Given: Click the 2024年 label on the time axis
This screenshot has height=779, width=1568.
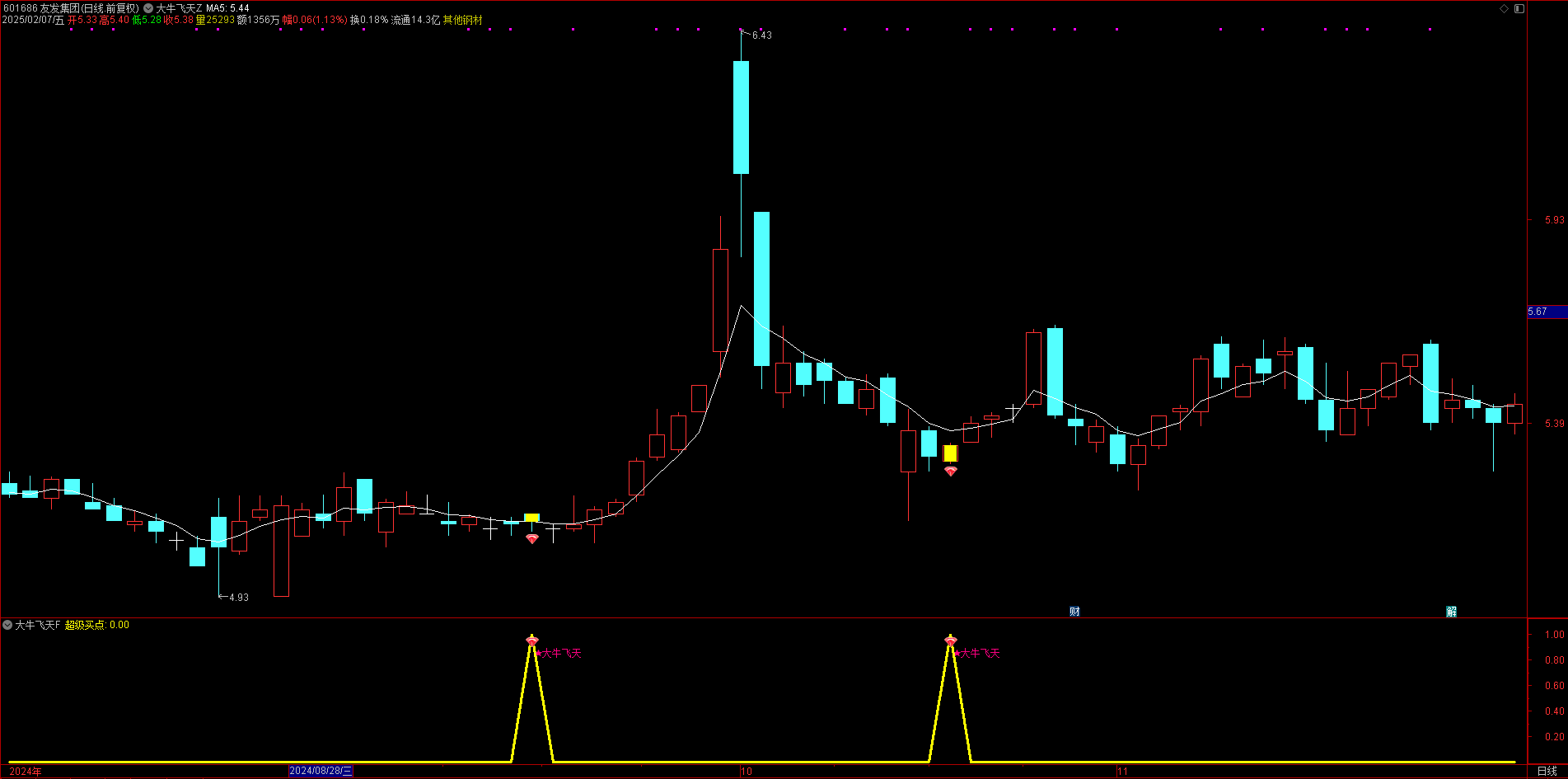Looking at the screenshot, I should pyautogui.click(x=26, y=772).
